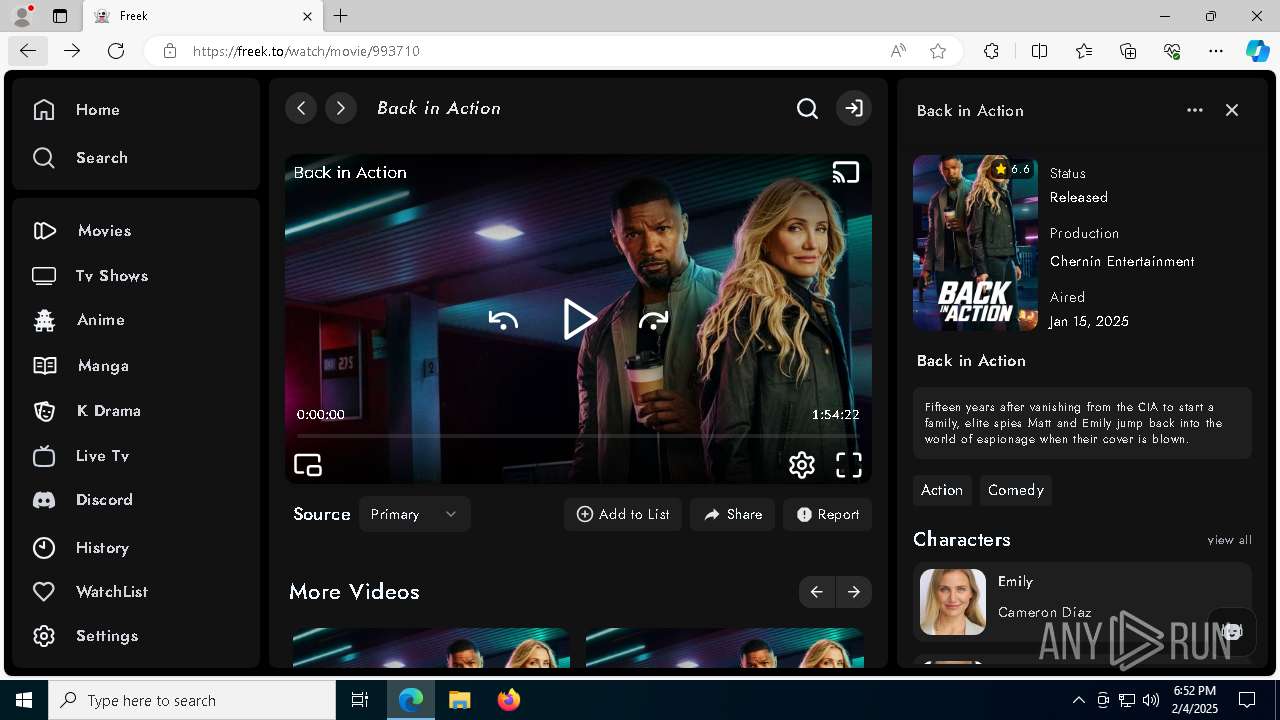Click the History clock icon
Screen dimensions: 1280x720
44,548
